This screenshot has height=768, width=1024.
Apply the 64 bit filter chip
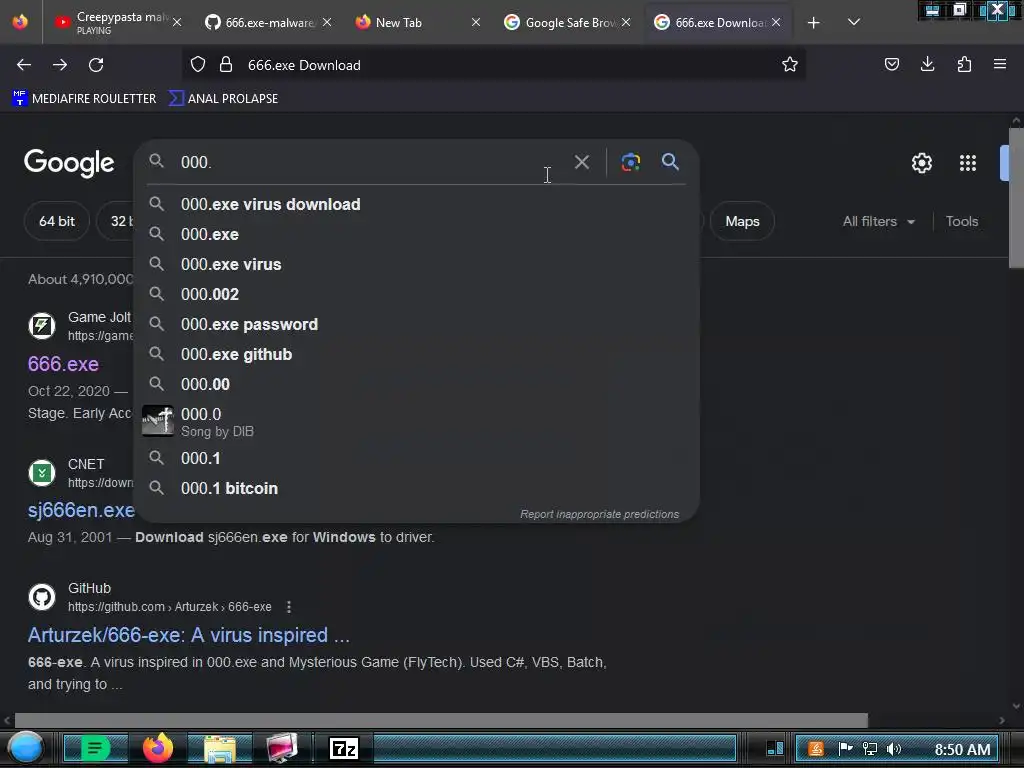57,221
